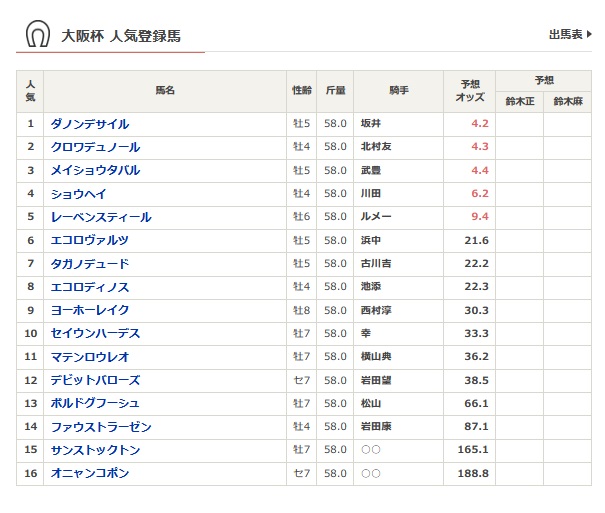
Task: Click the odds value 22.3
Action: pos(477,287)
